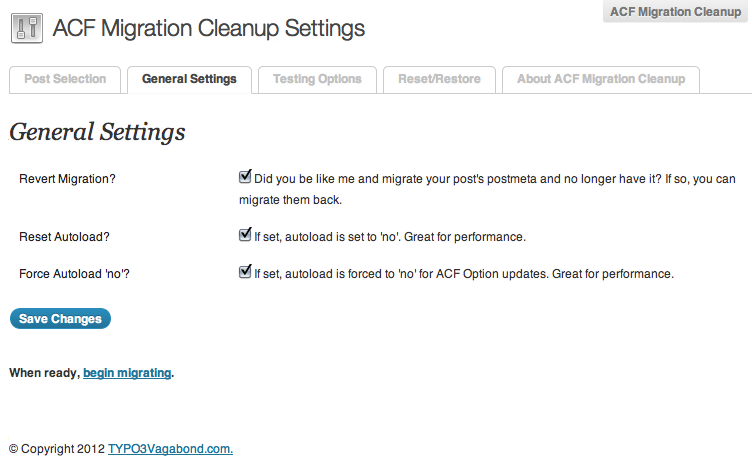Click the Revert Migration? label
The image size is (752, 464).
click(67, 179)
